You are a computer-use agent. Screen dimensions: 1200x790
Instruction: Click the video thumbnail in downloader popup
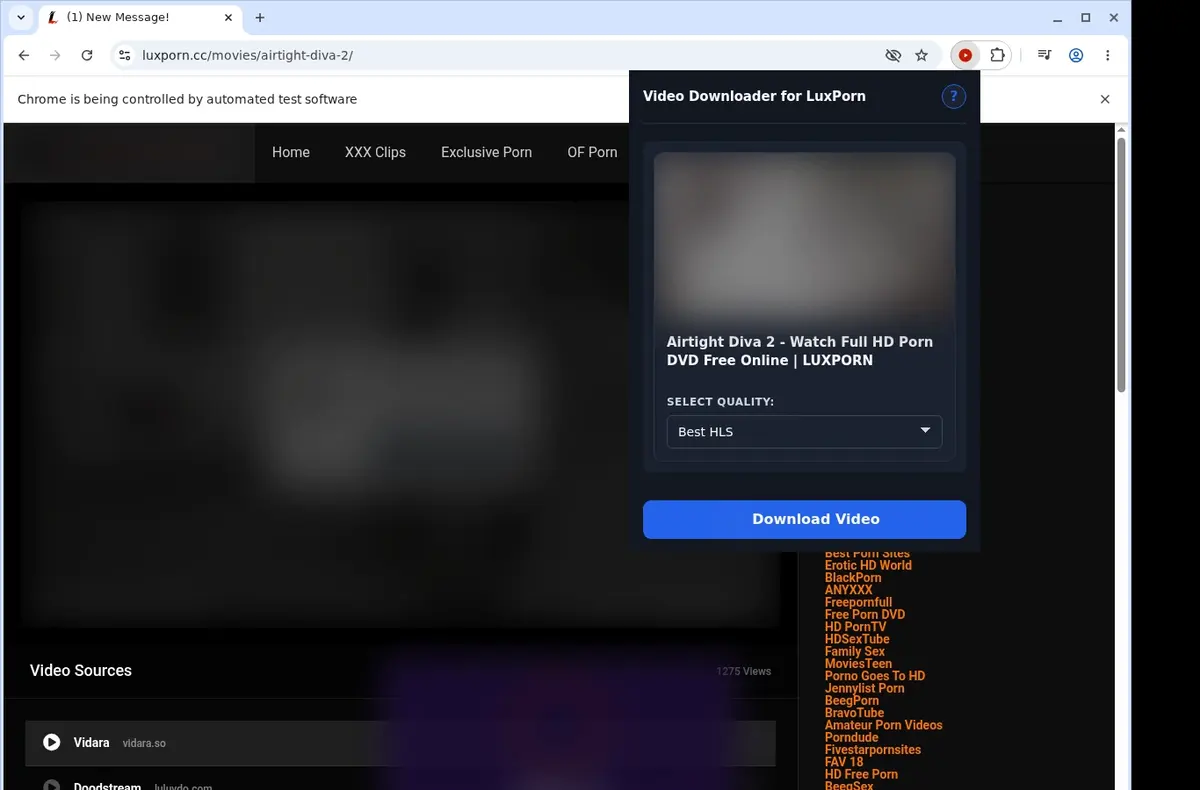click(805, 237)
